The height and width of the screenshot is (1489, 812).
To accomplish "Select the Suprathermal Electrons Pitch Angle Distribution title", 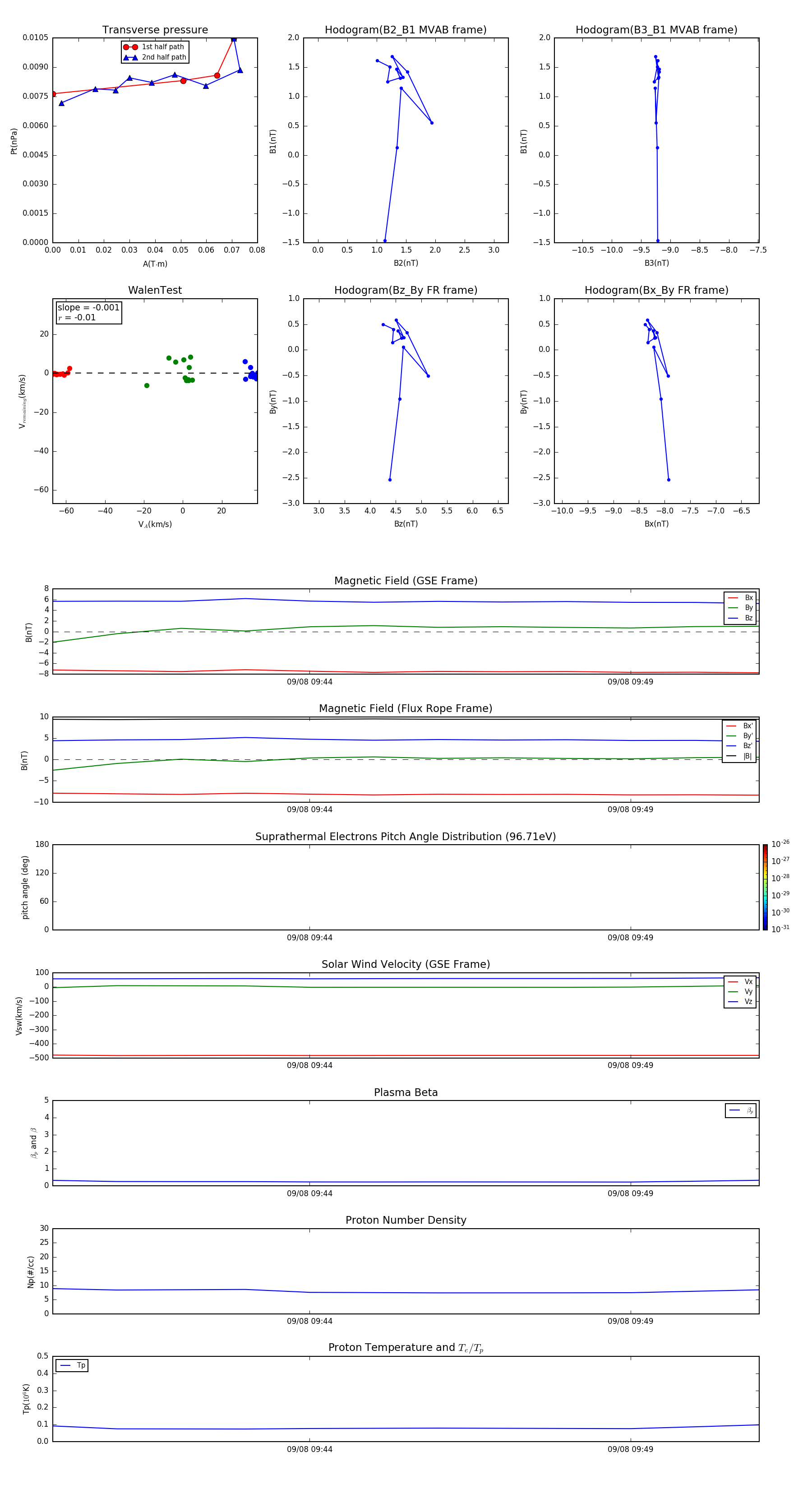I will click(x=406, y=837).
